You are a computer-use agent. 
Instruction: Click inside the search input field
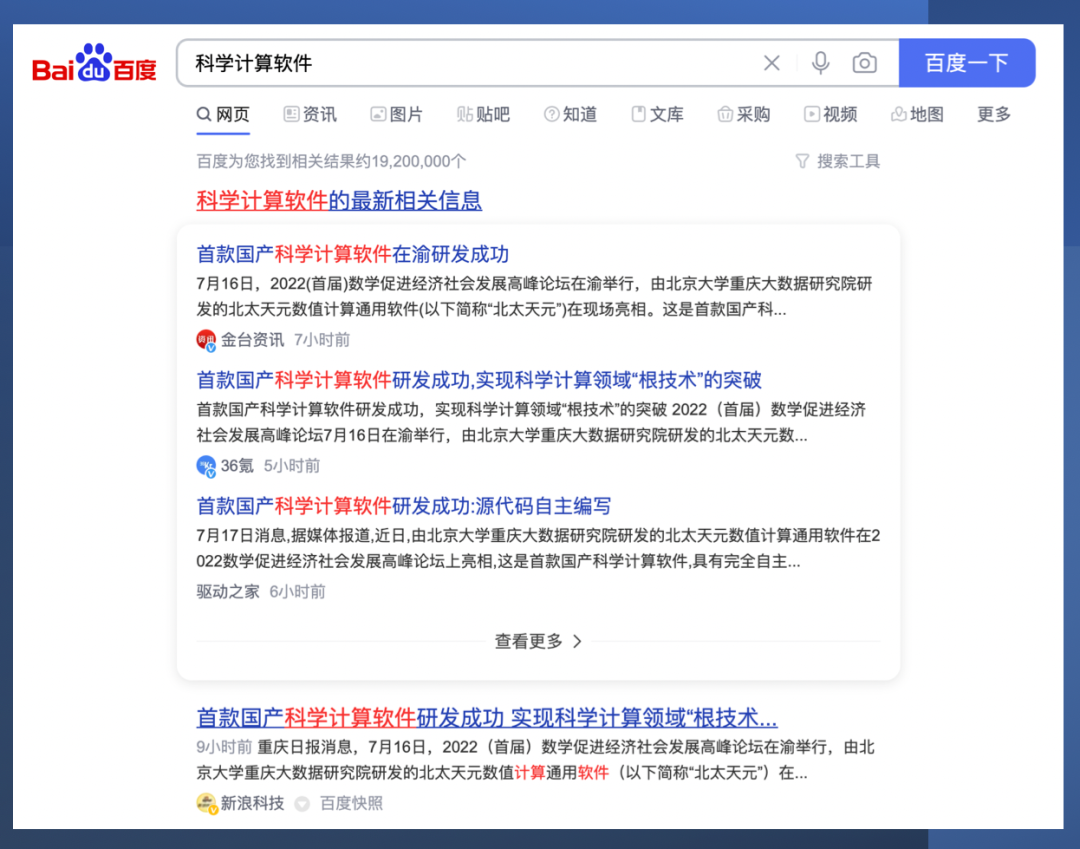click(450, 62)
